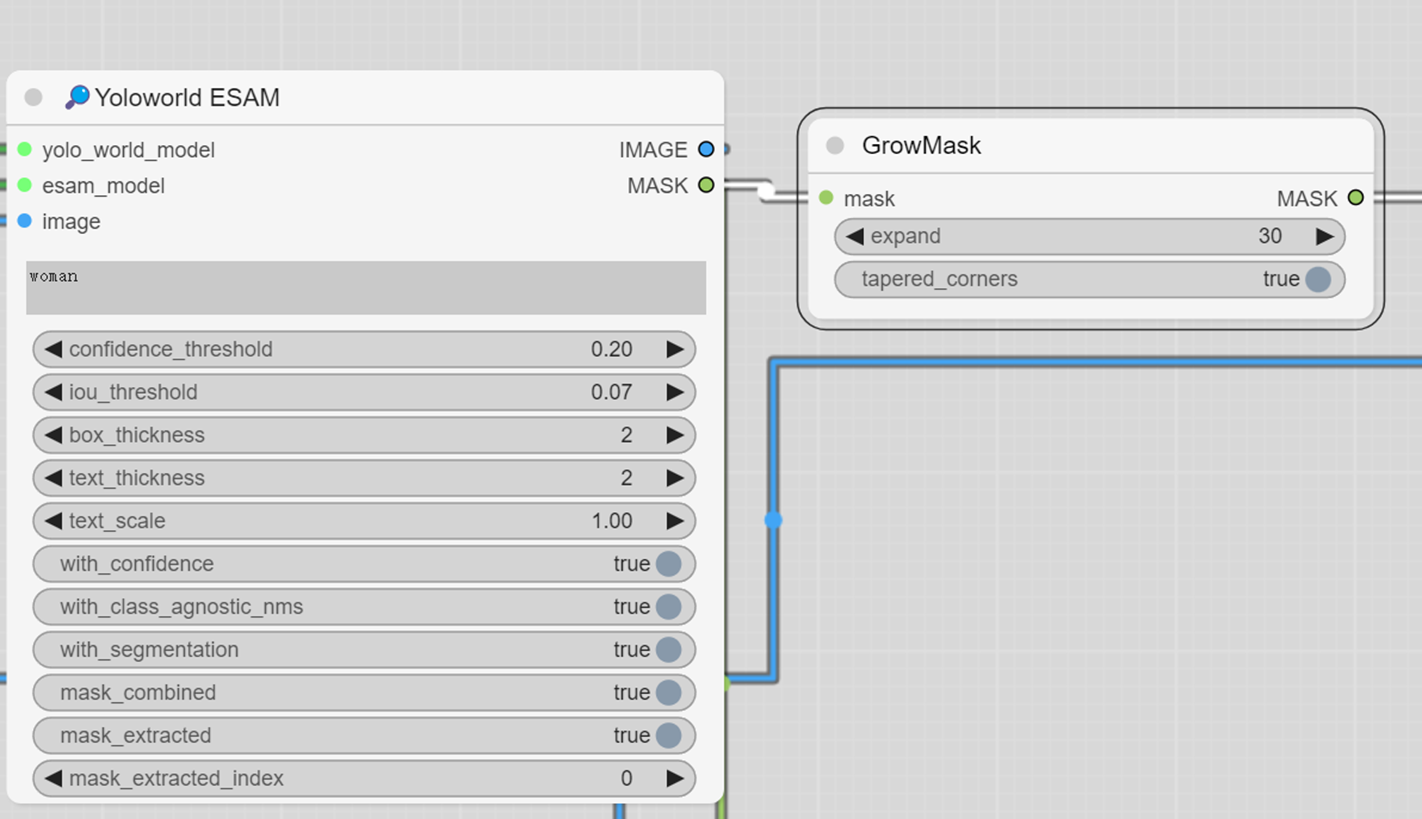
Task: Click the confidence_threshold value 0.20
Action: click(x=612, y=349)
